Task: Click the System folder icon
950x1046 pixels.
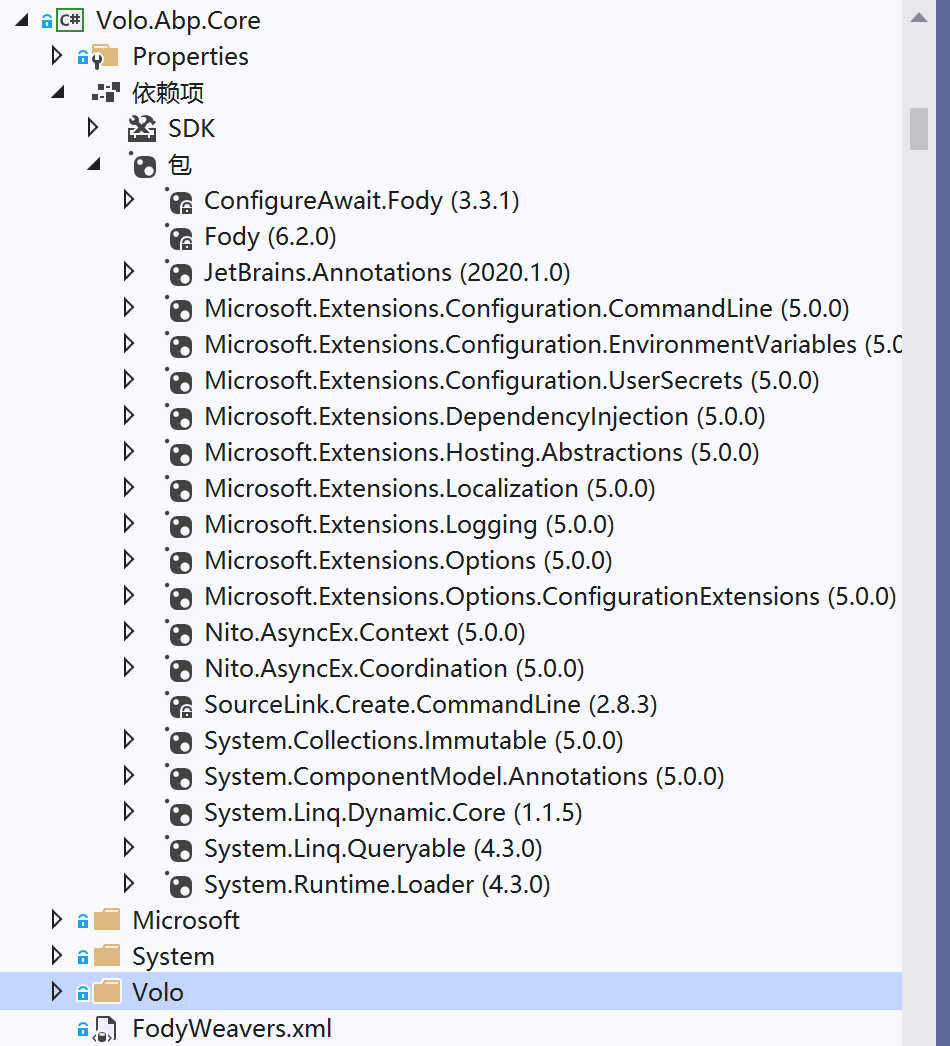Action: pyautogui.click(x=107, y=956)
